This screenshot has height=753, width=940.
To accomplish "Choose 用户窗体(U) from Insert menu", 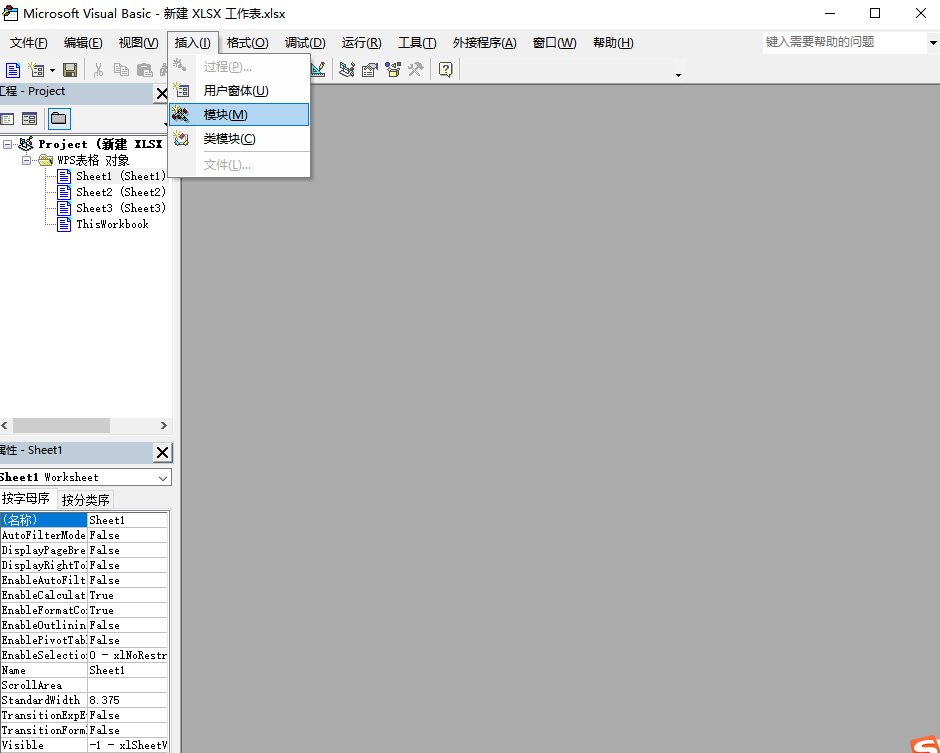I will 239,91.
